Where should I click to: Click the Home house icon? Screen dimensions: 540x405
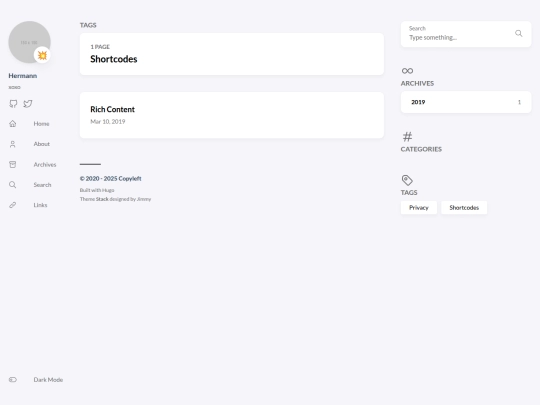coord(13,124)
